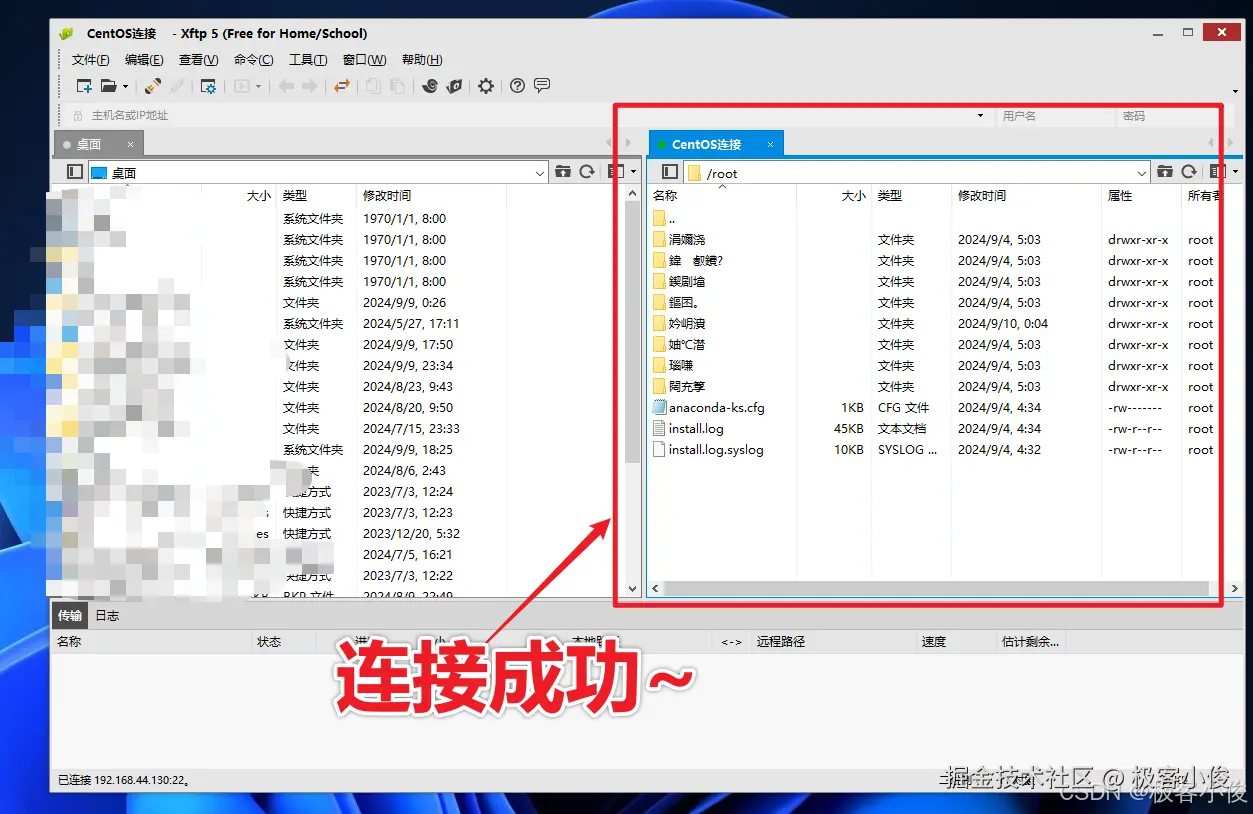Screen dimensions: 1253x814
Task: Toggle the folder tree panel in /root pane
Action: (670, 172)
